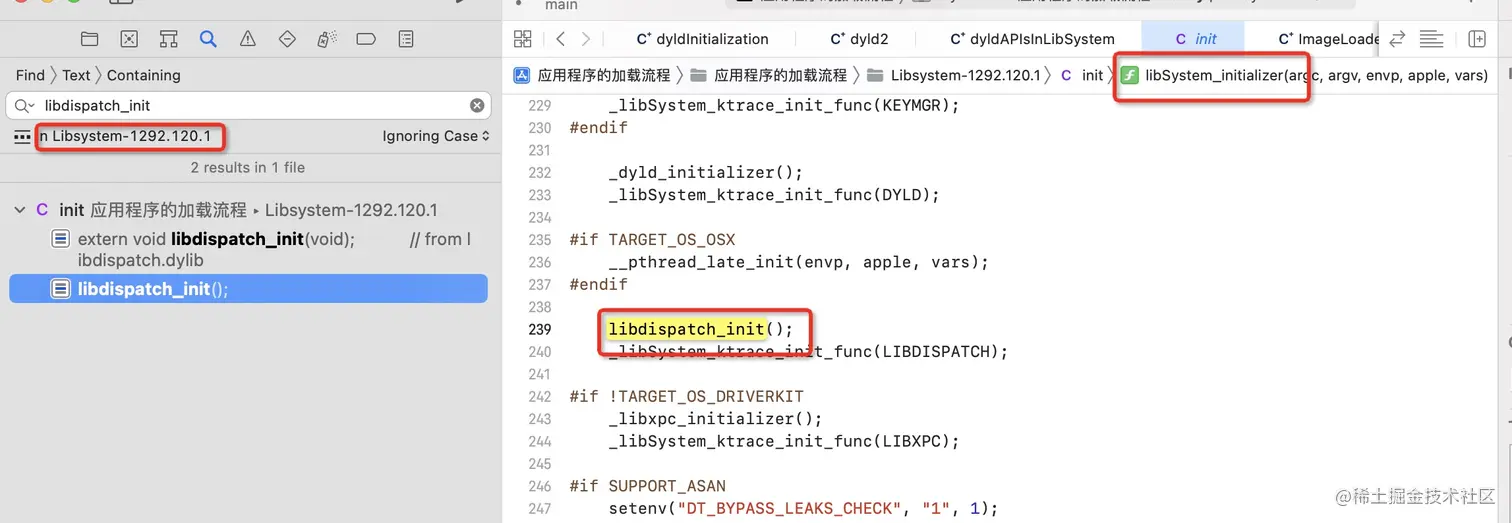Collapse the init file result group
The width and height of the screenshot is (1512, 523).
pyautogui.click(x=19, y=210)
